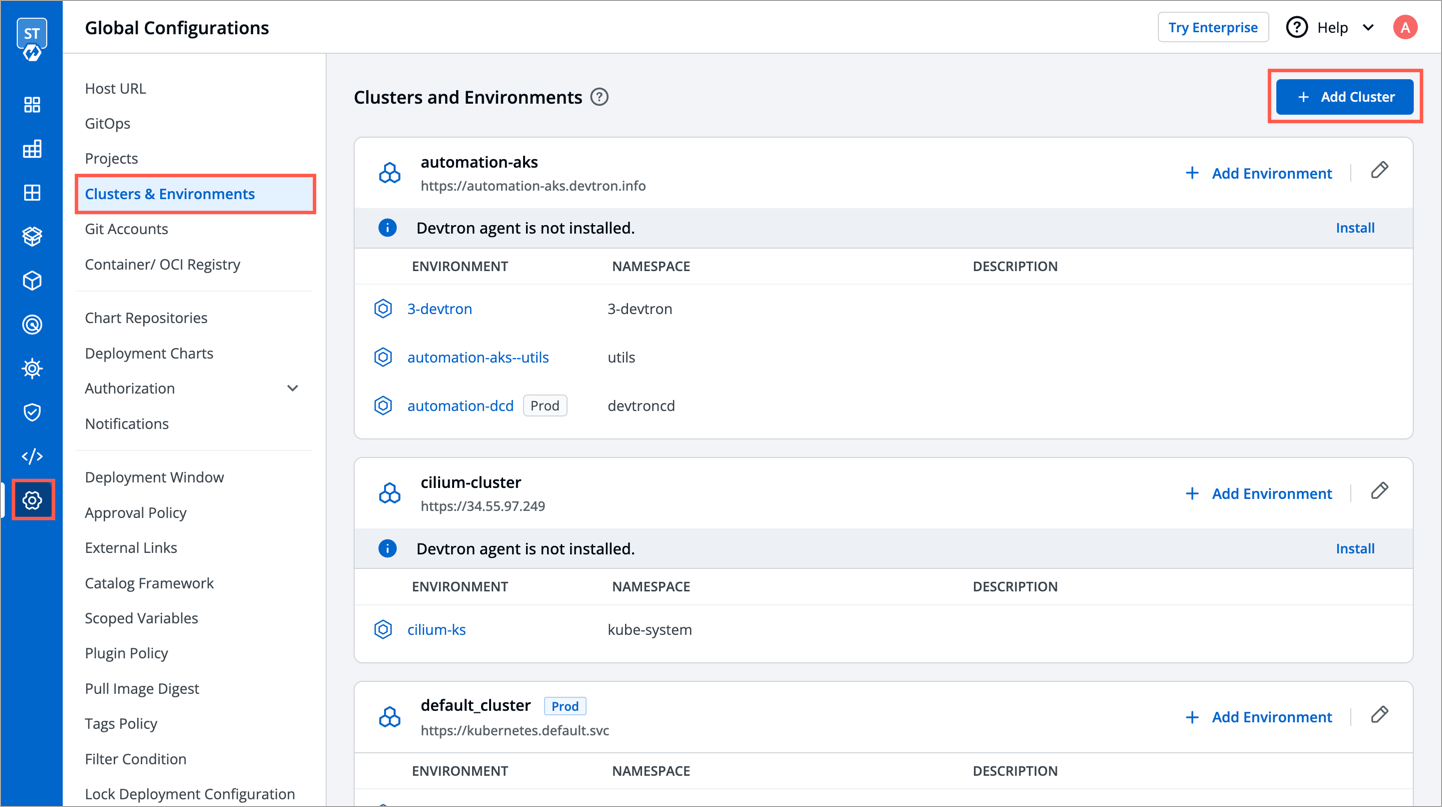This screenshot has height=807, width=1442.
Task: Open Global Configurations gear icon in sidebar
Action: pos(32,500)
